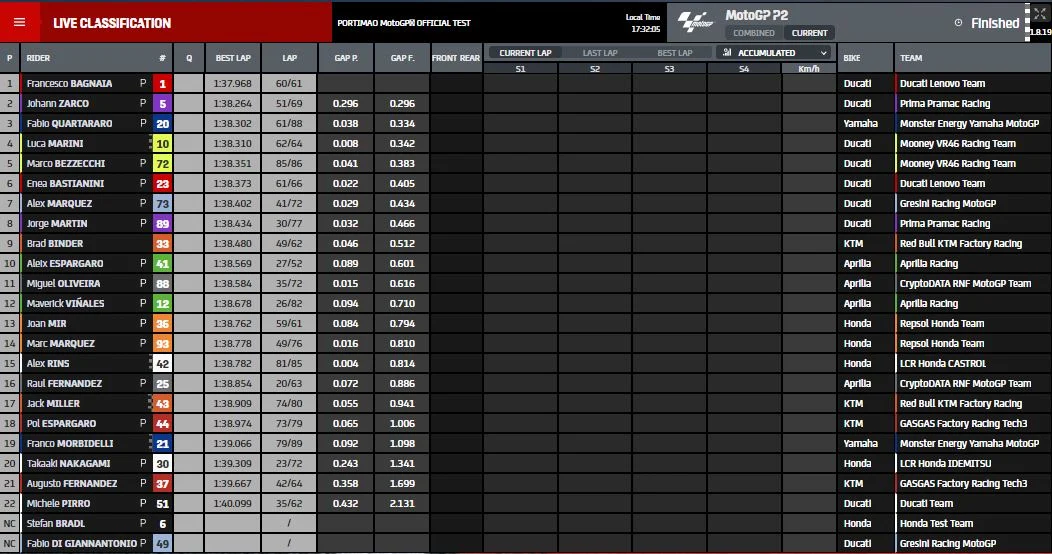Click number badge 72 for Bezzecchi
Screen dimensions: 1052x554
coord(162,164)
